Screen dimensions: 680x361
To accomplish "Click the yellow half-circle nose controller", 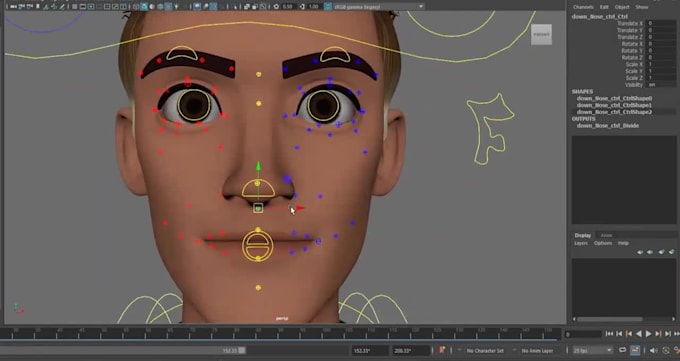I will tap(258, 190).
